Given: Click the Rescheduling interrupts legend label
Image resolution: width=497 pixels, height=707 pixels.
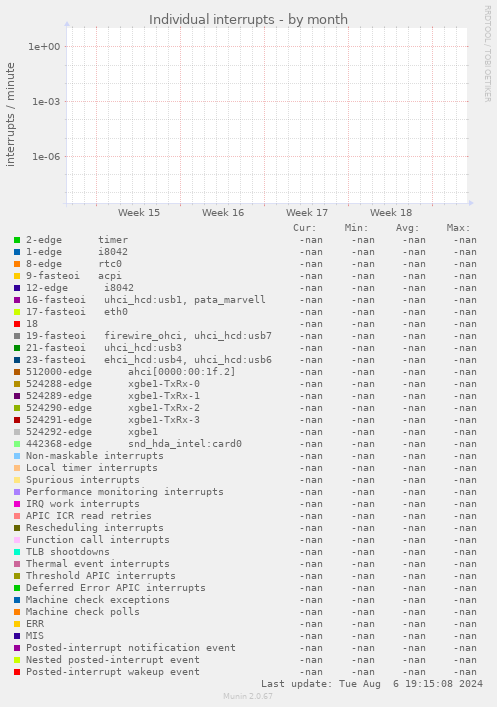Looking at the screenshot, I should [x=95, y=528].
